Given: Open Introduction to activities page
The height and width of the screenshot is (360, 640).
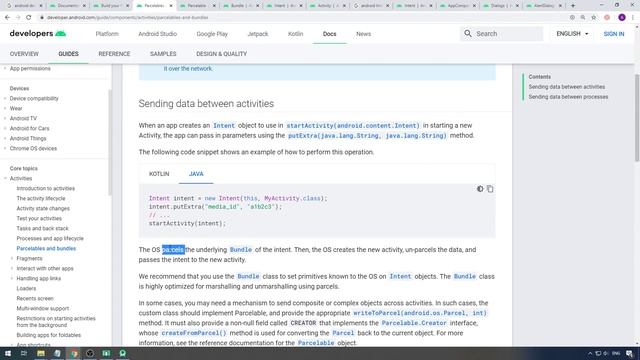Looking at the screenshot, I should click(46, 189).
